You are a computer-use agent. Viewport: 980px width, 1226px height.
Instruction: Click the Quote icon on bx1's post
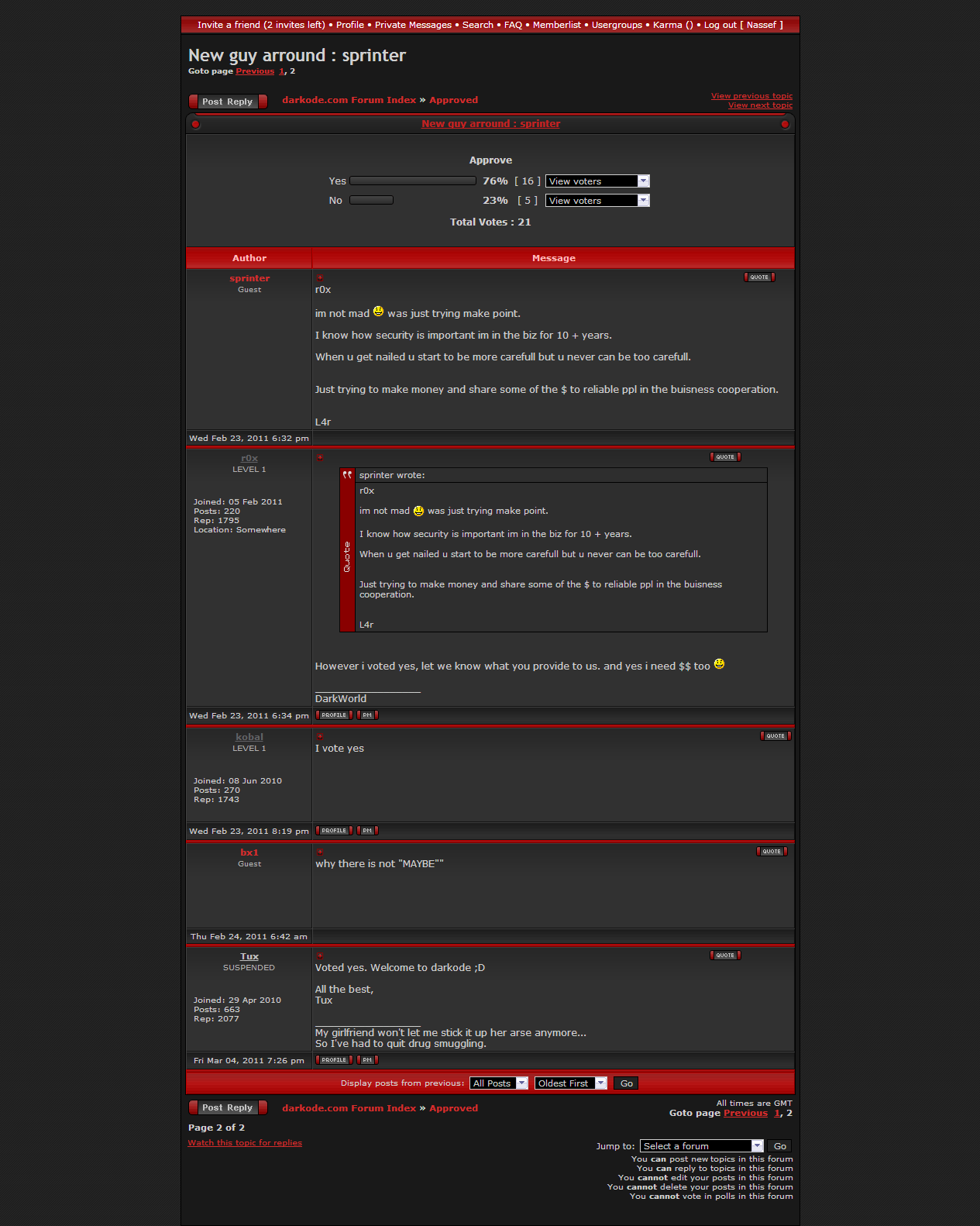(771, 852)
